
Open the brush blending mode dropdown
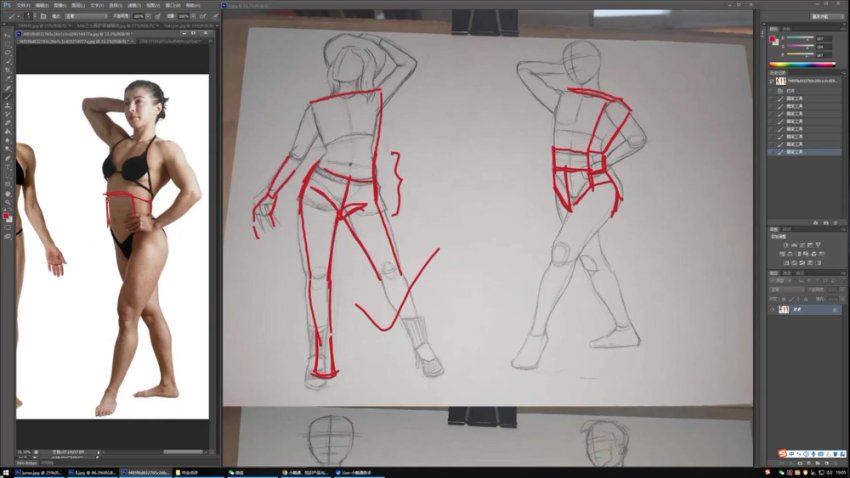86,16
